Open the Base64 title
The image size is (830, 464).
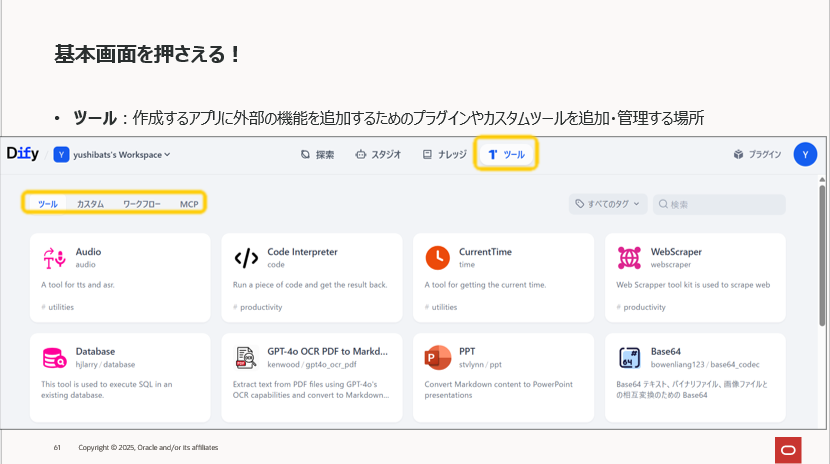tap(666, 351)
